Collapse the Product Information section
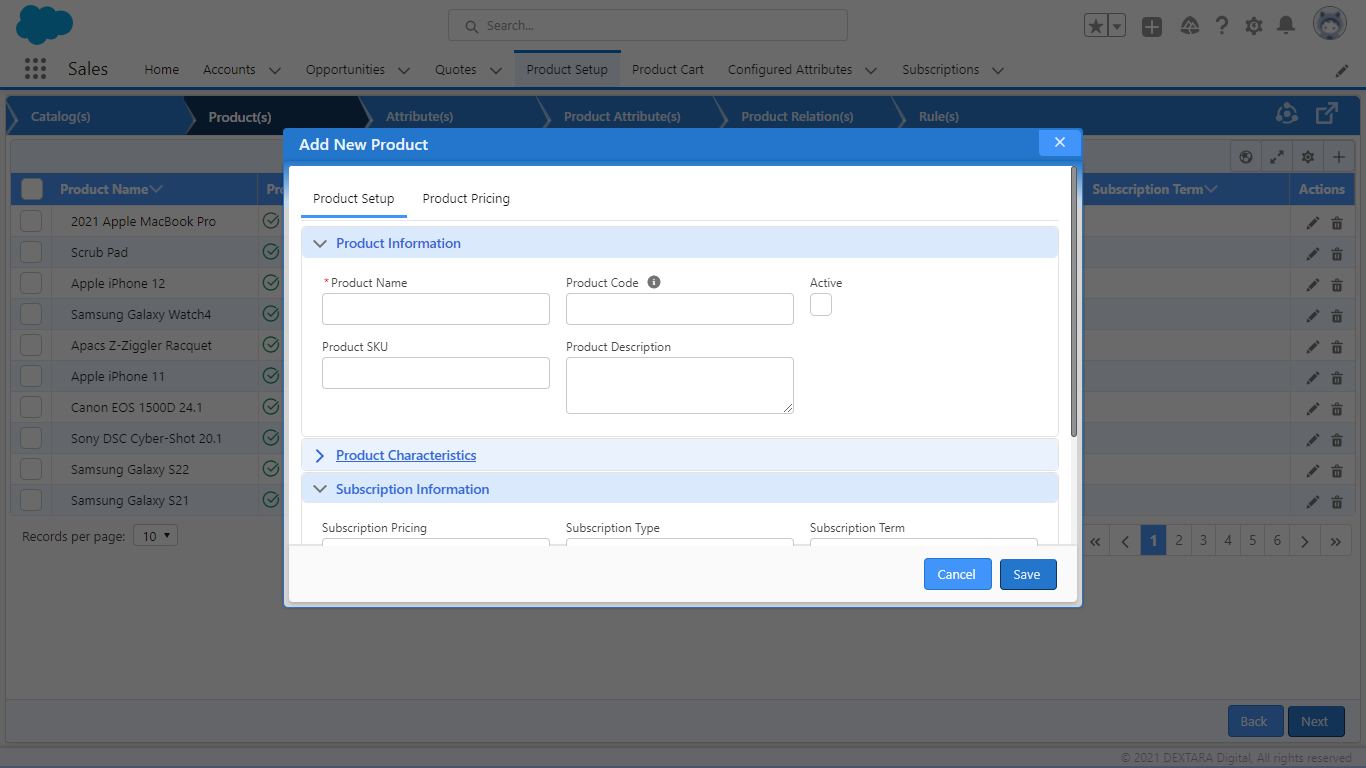Viewport: 1366px width, 768px height. click(319, 243)
